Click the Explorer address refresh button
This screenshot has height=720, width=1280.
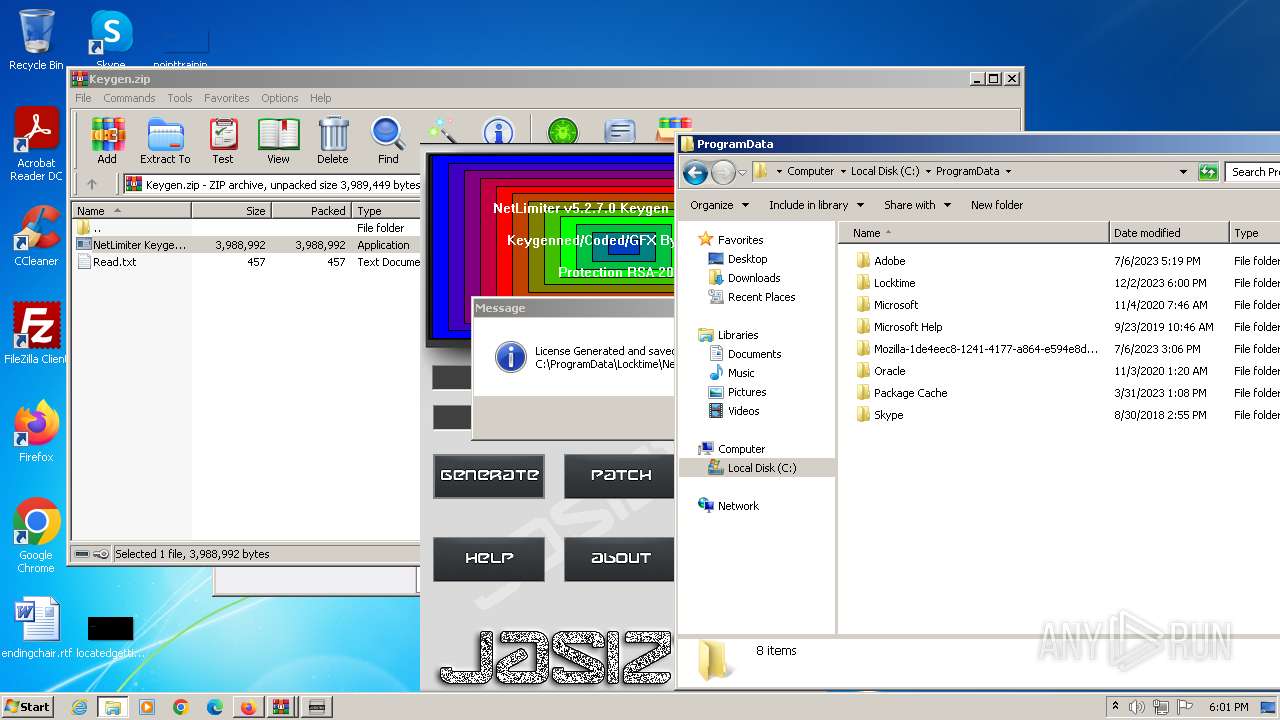(1208, 172)
